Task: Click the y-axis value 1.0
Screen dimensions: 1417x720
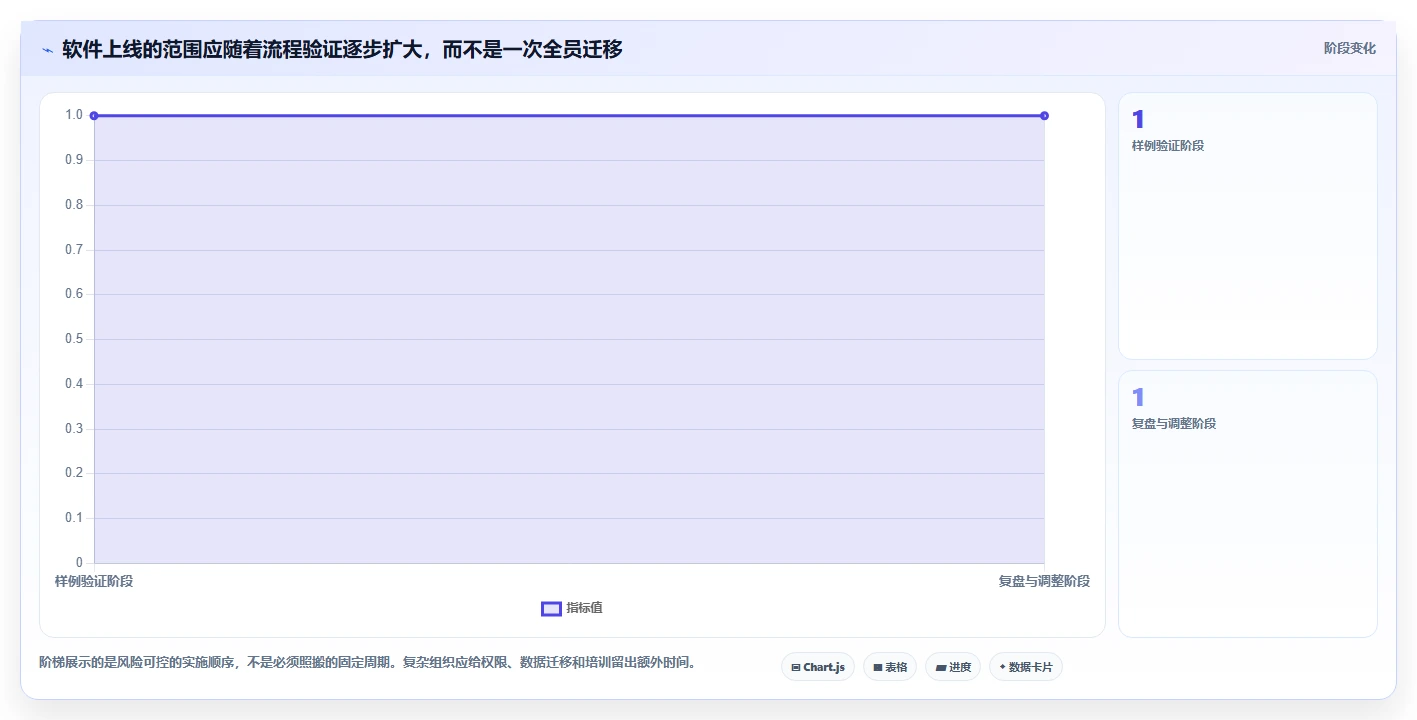Action: (x=74, y=115)
